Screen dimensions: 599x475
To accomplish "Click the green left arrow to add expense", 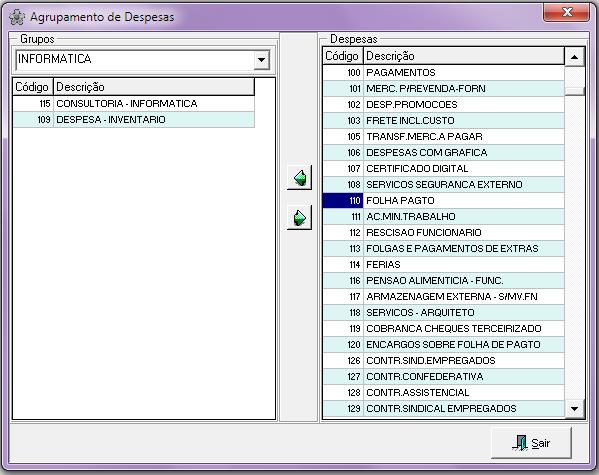I will [300, 178].
